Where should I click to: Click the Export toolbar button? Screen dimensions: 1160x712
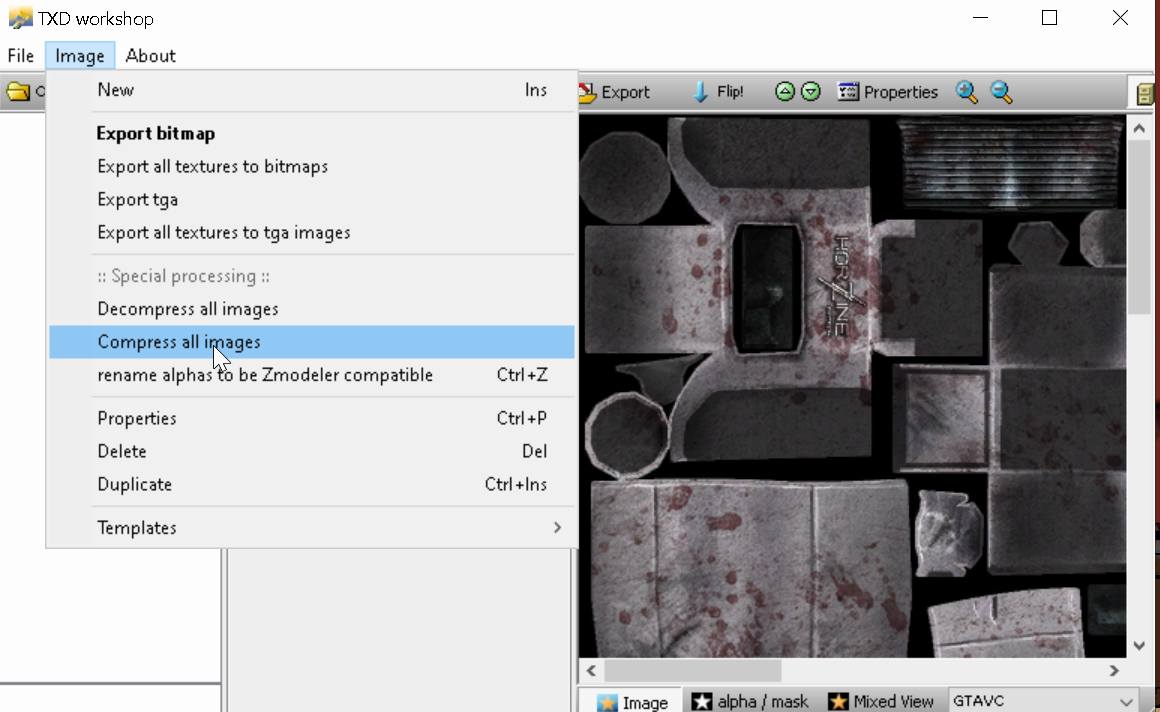click(x=615, y=92)
